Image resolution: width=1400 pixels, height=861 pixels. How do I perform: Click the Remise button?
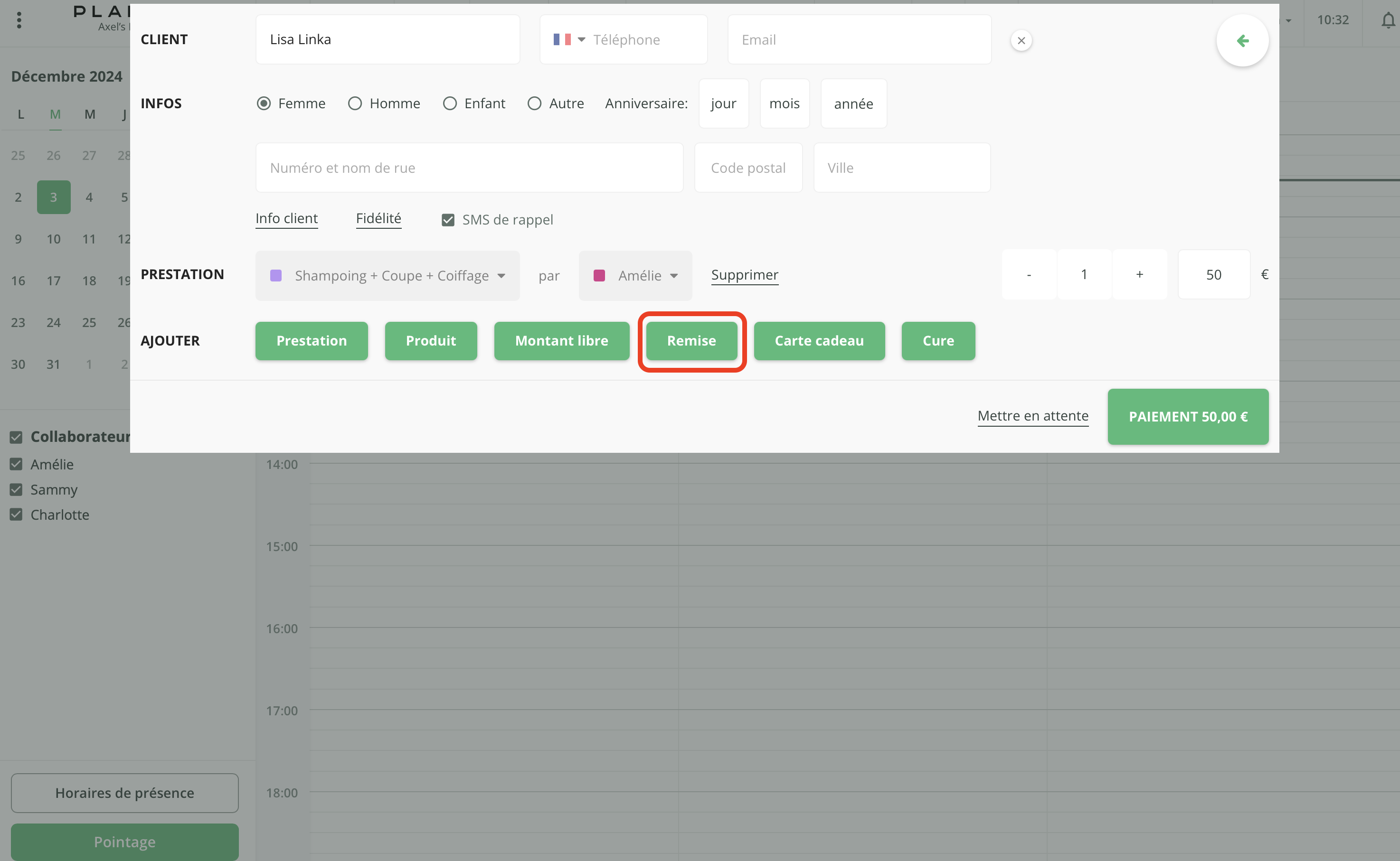pos(691,340)
